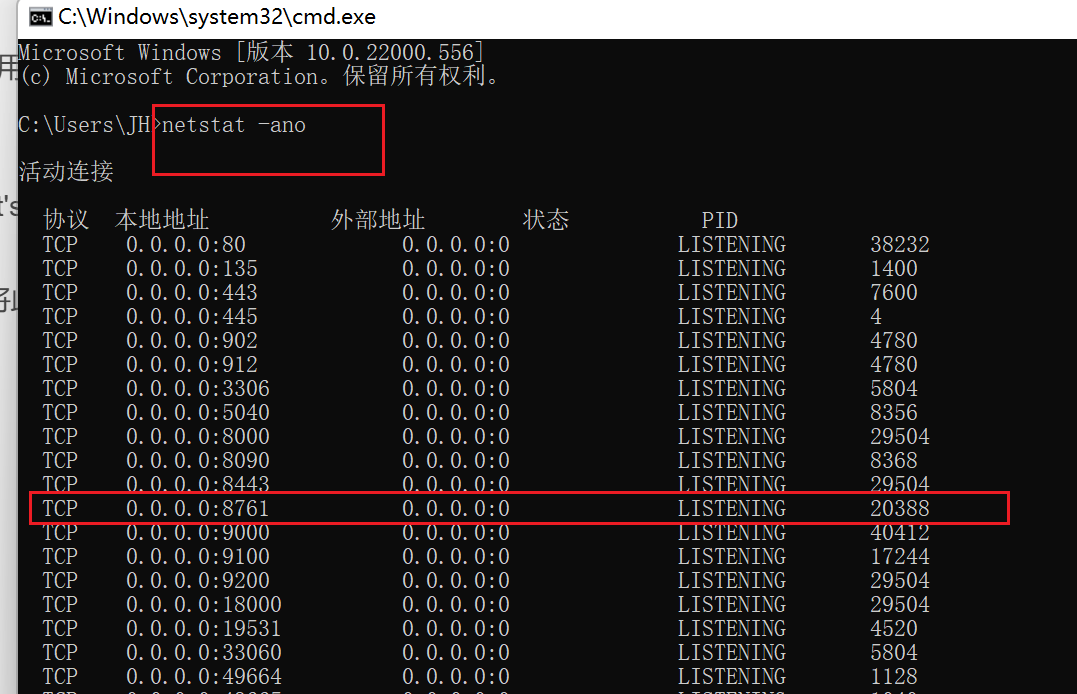Click local address 0.0.0.0:80
Screen dimensions: 1077x694
[x=186, y=245]
